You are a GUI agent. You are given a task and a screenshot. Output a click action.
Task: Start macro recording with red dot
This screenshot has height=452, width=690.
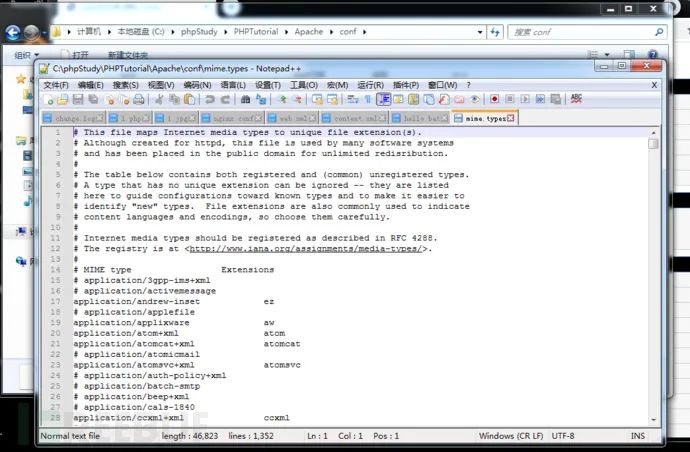495,99
